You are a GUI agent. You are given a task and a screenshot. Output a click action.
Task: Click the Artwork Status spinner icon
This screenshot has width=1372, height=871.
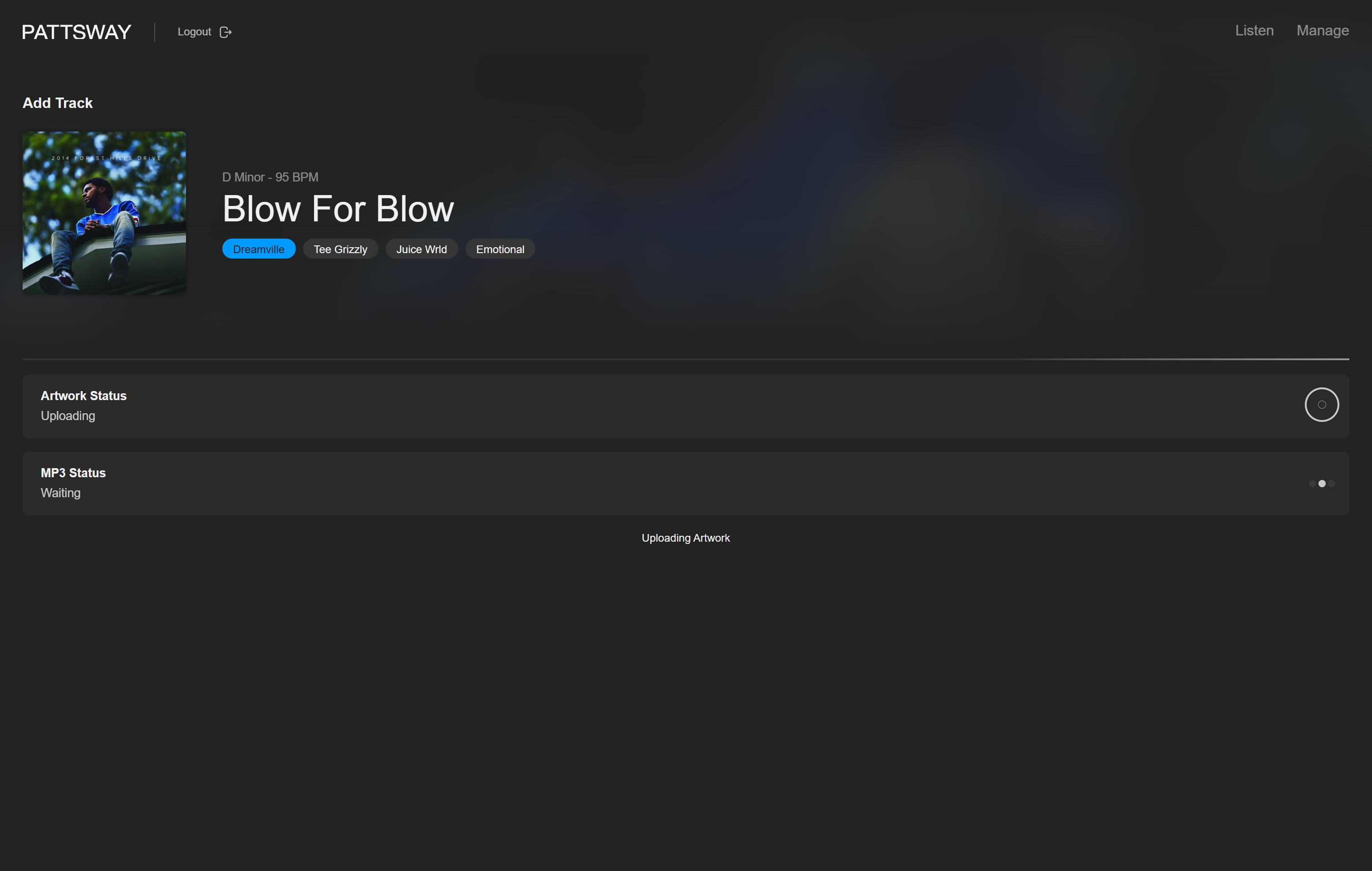point(1322,405)
